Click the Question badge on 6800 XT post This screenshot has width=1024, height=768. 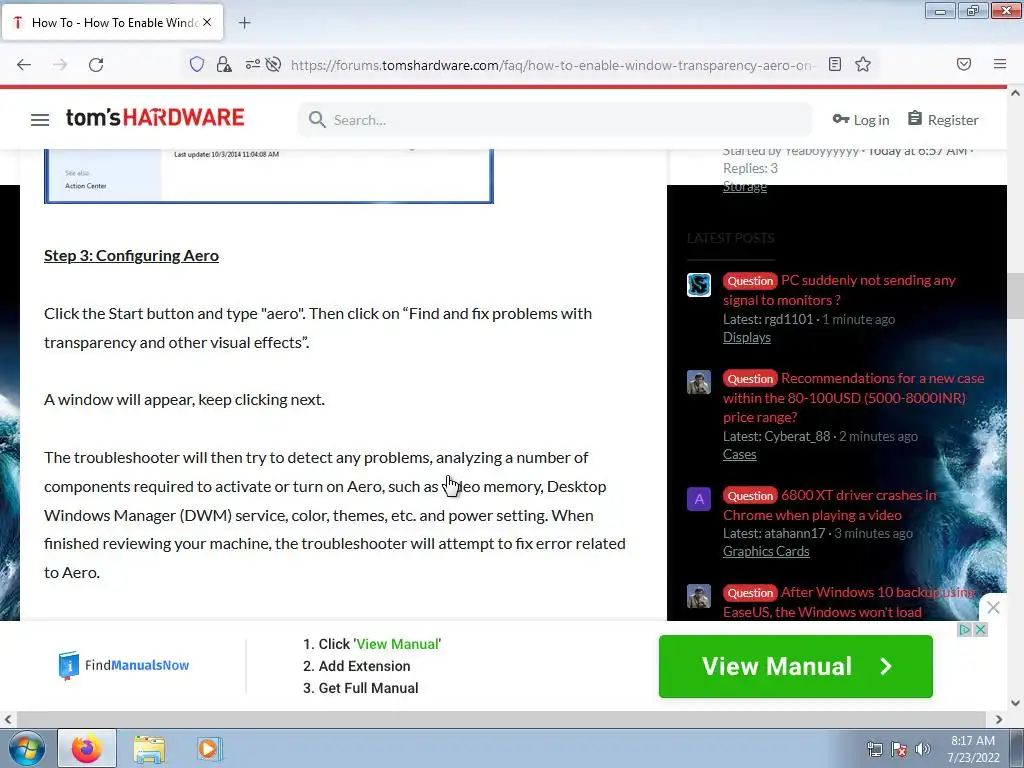(x=750, y=496)
